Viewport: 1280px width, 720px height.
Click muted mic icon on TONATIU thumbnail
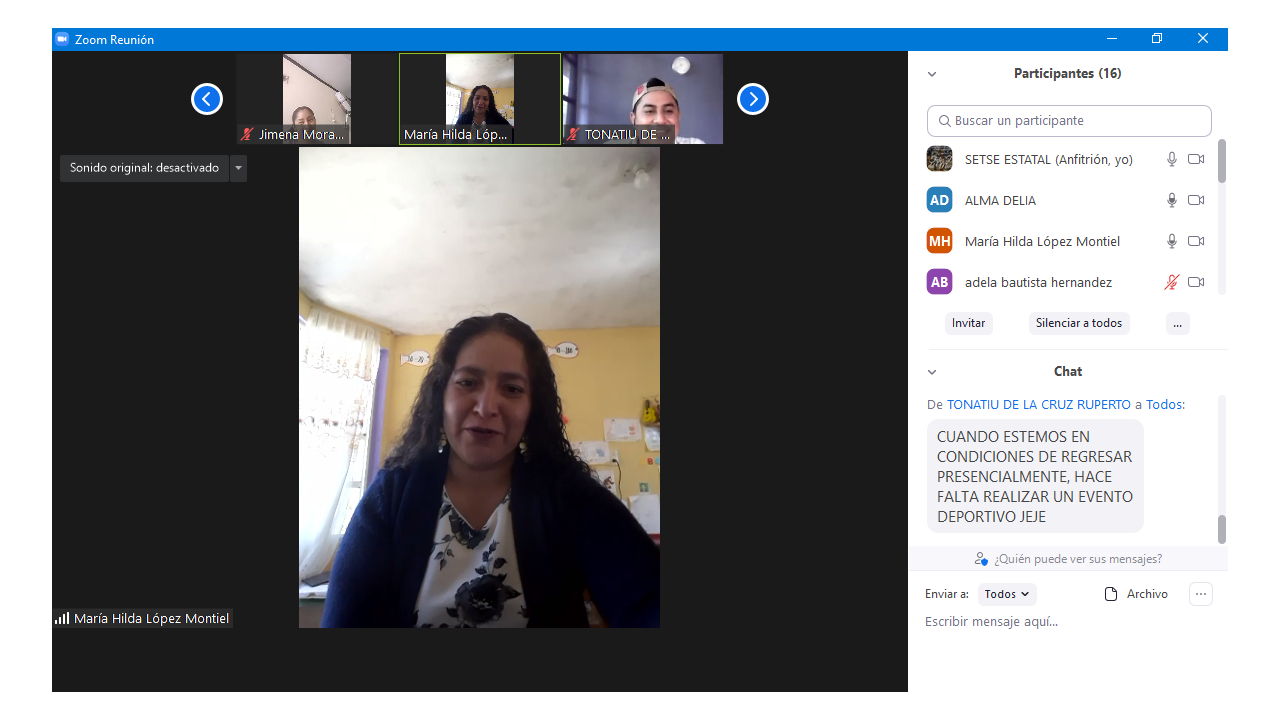(x=573, y=134)
